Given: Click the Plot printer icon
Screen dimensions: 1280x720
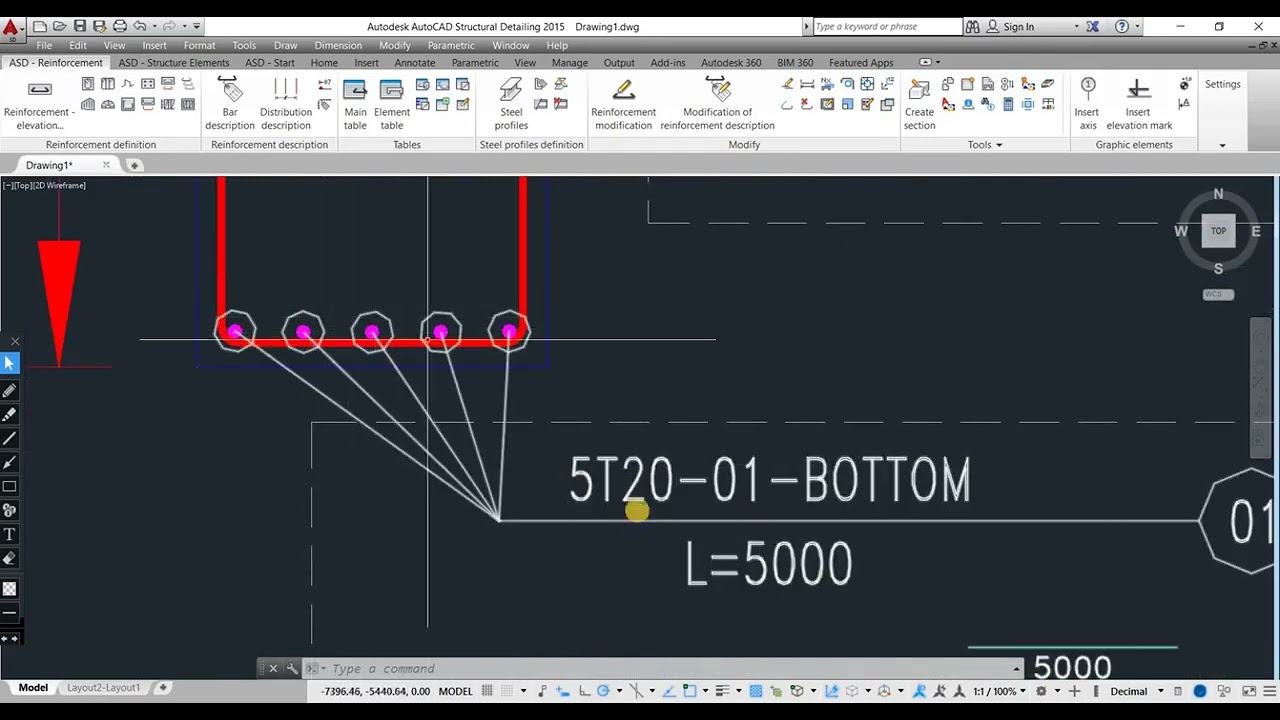Looking at the screenshot, I should click(120, 26).
